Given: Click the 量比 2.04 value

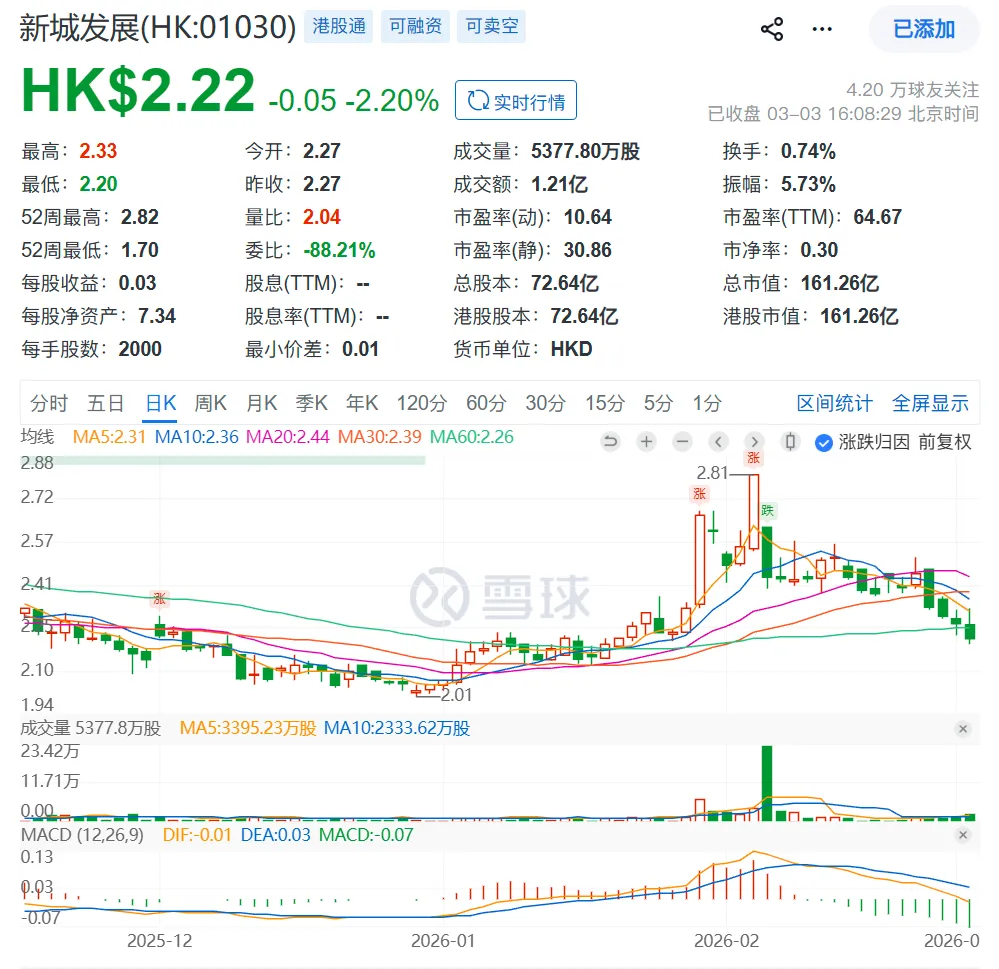Looking at the screenshot, I should (322, 217).
